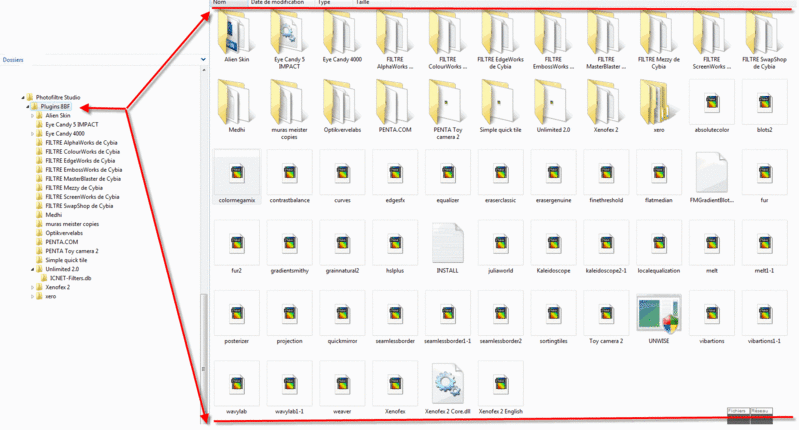Select the UNWISE uninstaller icon
799x430 pixels.
659,313
